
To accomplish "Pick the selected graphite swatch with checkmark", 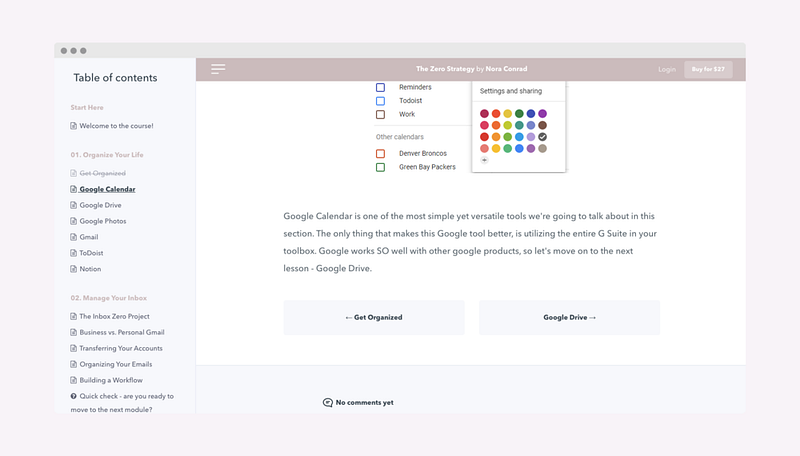I will (542, 137).
